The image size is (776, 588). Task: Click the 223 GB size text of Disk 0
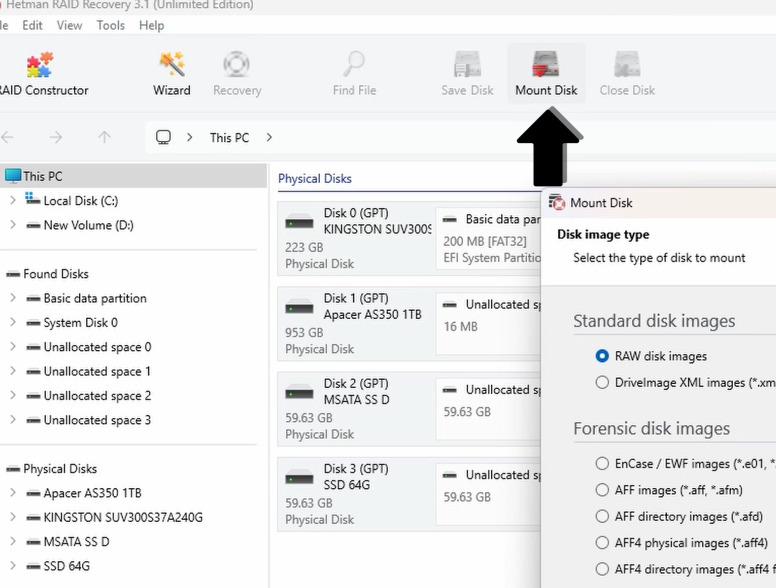tap(304, 247)
